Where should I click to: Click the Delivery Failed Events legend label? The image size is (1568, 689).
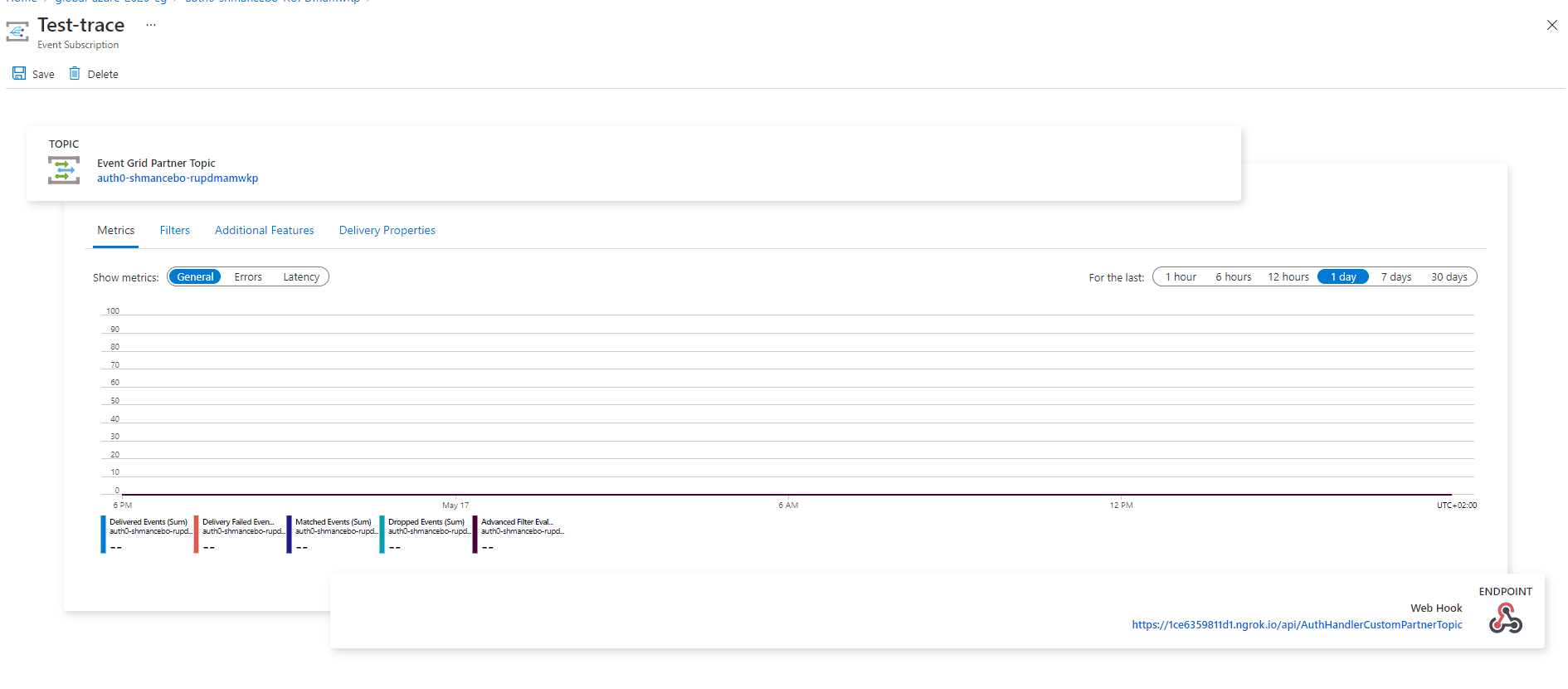coord(238,522)
